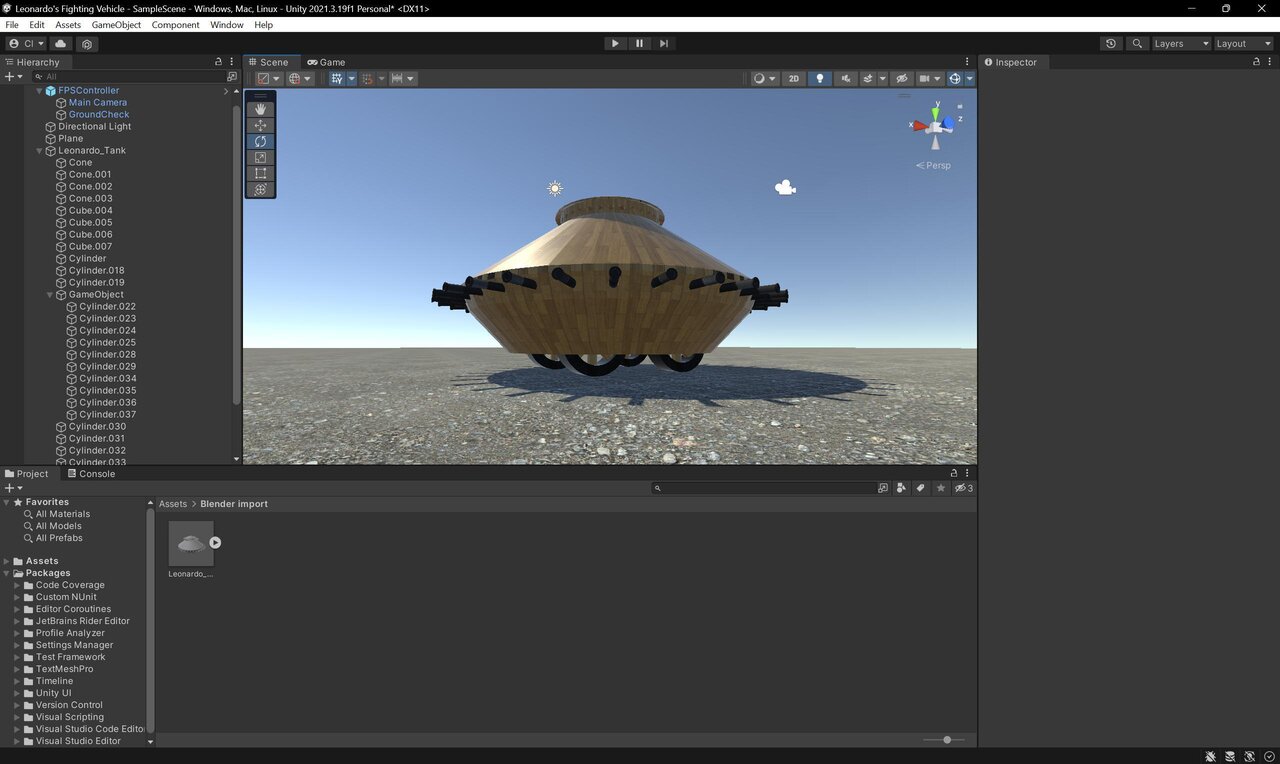The width and height of the screenshot is (1280, 764).
Task: Click the Pause button
Action: click(x=639, y=43)
